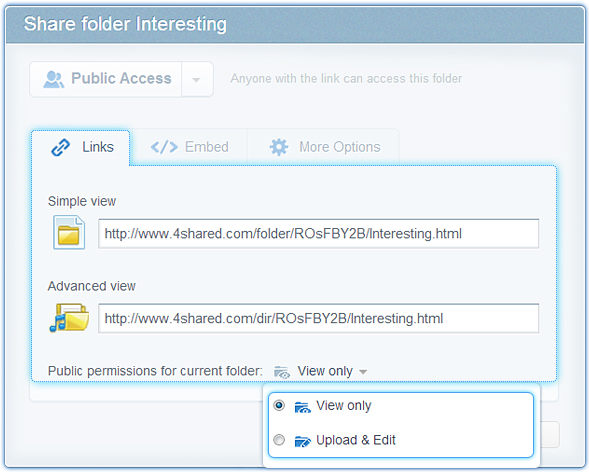Switch to the Embed tab

pyautogui.click(x=189, y=147)
